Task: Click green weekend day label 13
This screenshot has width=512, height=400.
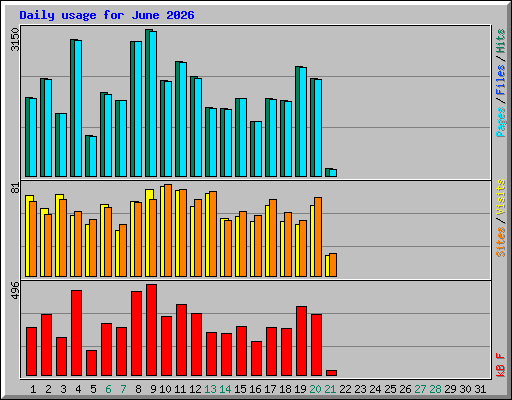Action: click(x=210, y=389)
